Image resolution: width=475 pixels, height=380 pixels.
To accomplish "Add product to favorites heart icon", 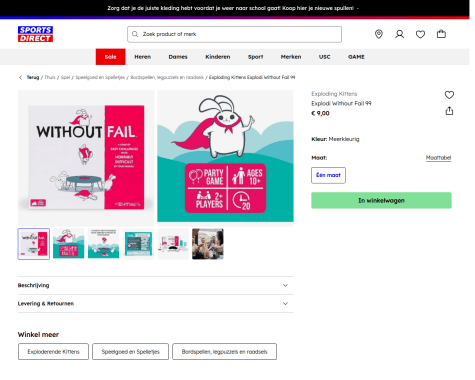I will [449, 95].
